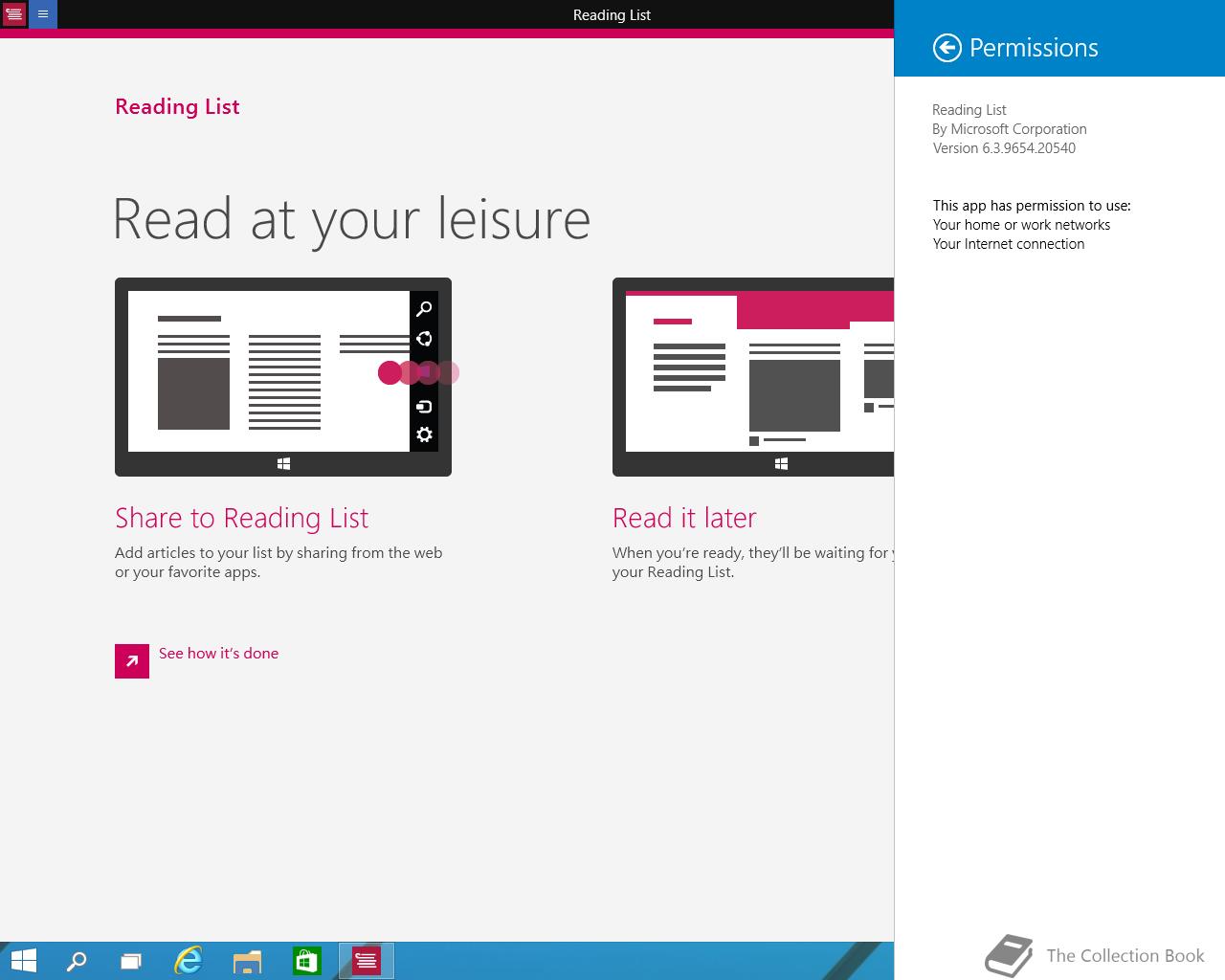Open the Reading List app icon in title bar
Screen dimensions: 1225x980
click(14, 14)
